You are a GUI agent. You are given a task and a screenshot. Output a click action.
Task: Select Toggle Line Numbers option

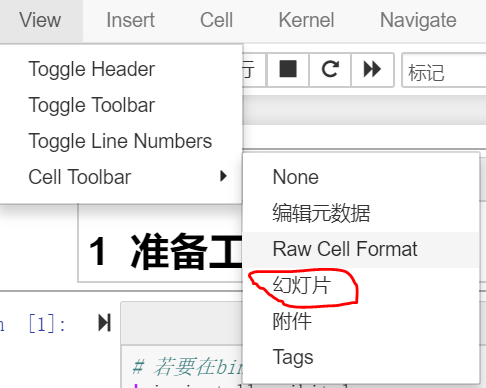121,141
